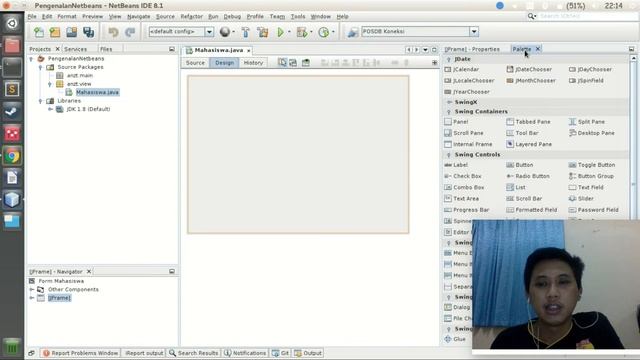The image size is (640, 360).
Task: Select the Combo Box control in Palette
Action: click(464, 187)
